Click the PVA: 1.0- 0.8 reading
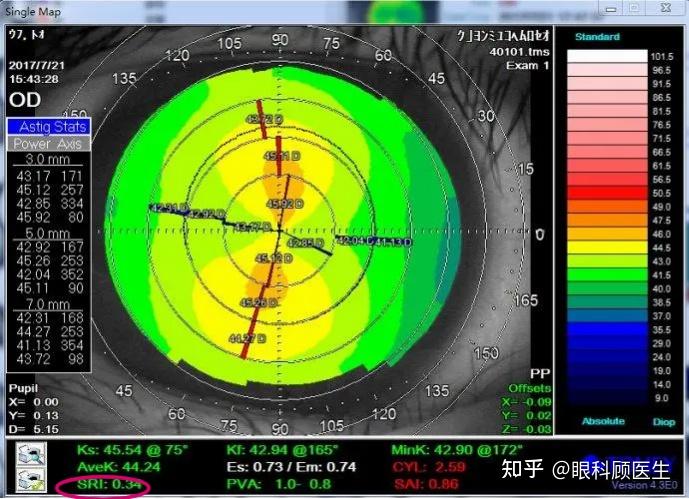This screenshot has width=689, height=499. coord(279,484)
